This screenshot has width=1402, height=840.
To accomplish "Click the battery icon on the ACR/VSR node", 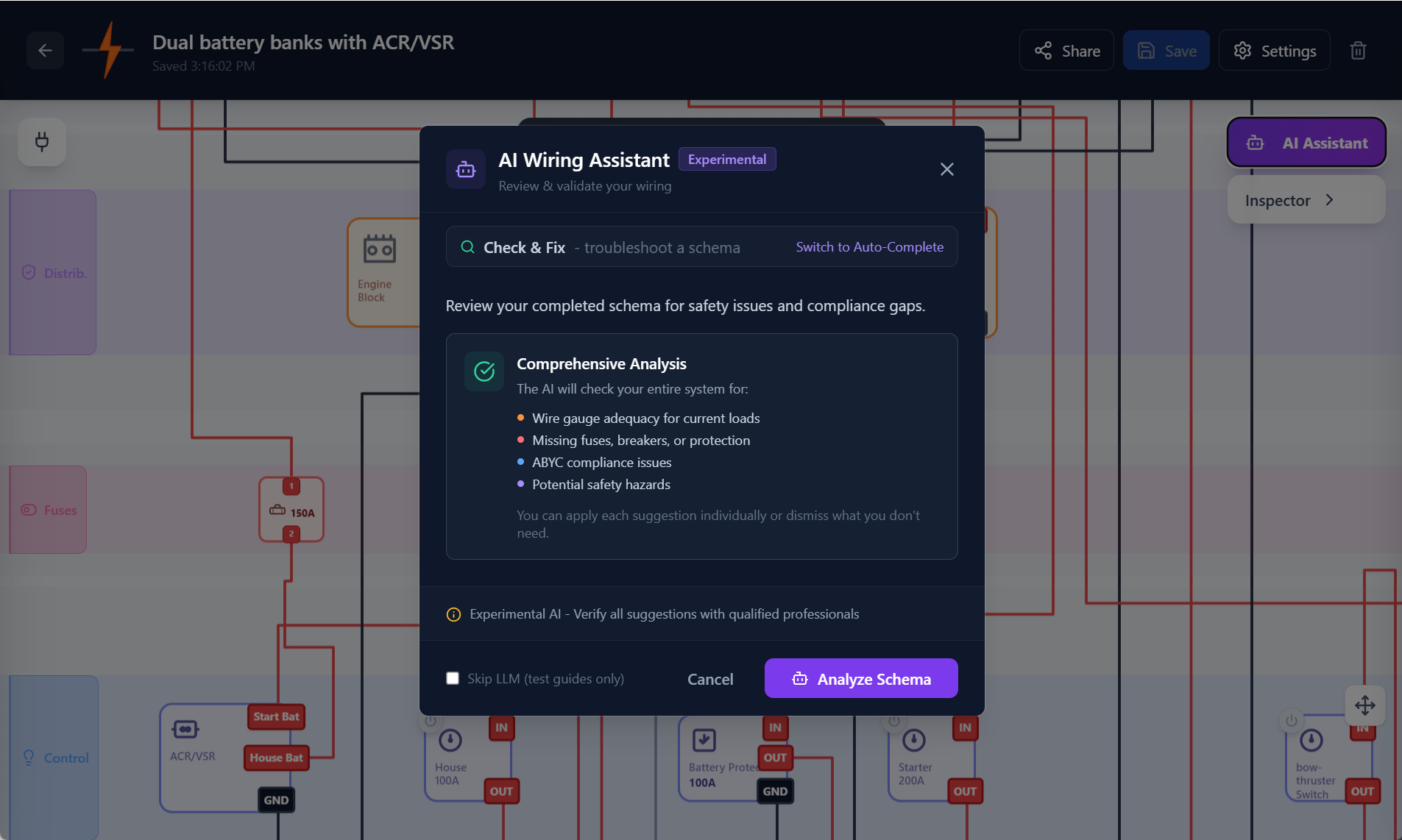I will click(186, 728).
